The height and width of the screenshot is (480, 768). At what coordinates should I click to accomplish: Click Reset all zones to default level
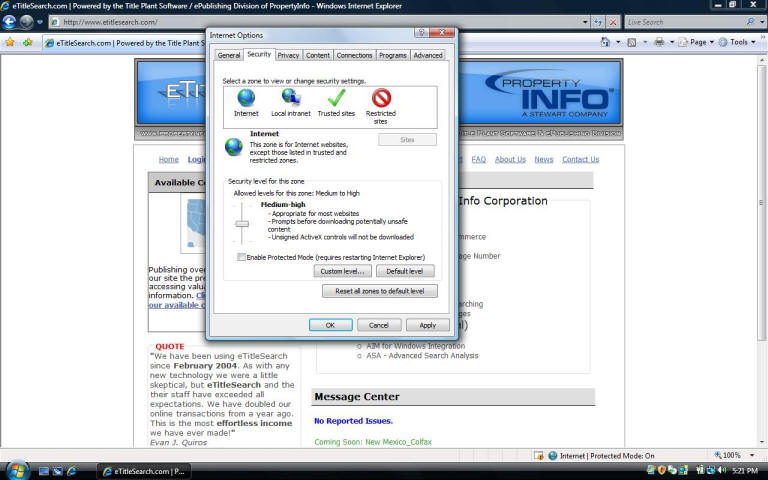(380, 291)
